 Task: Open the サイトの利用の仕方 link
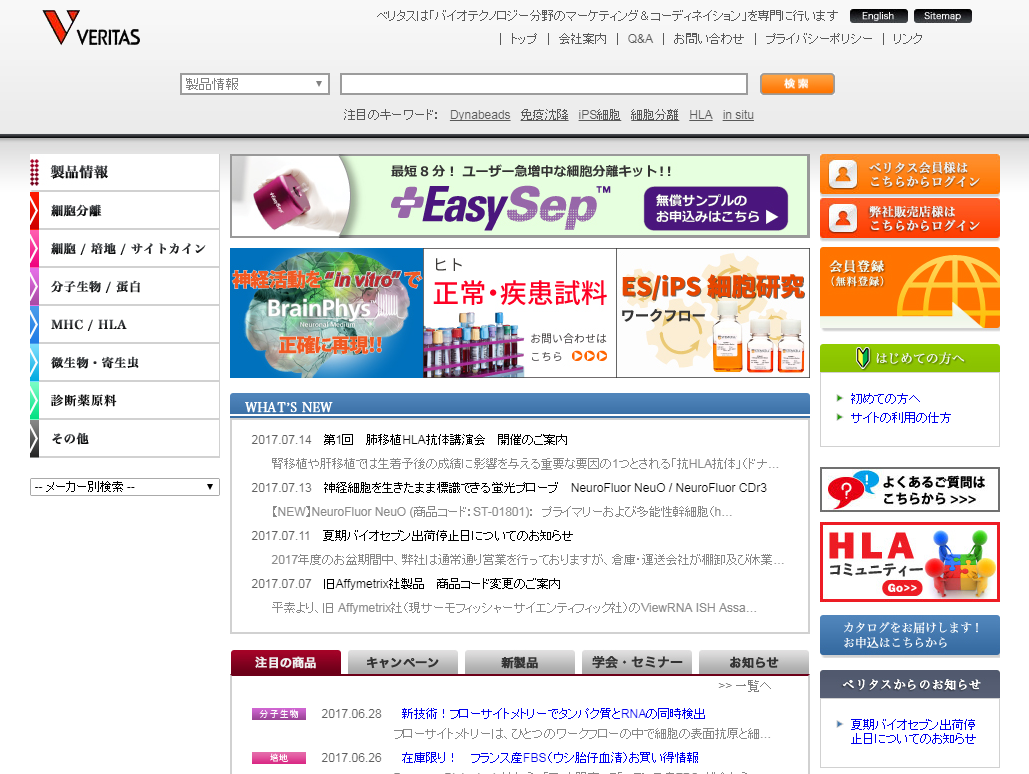pos(900,418)
